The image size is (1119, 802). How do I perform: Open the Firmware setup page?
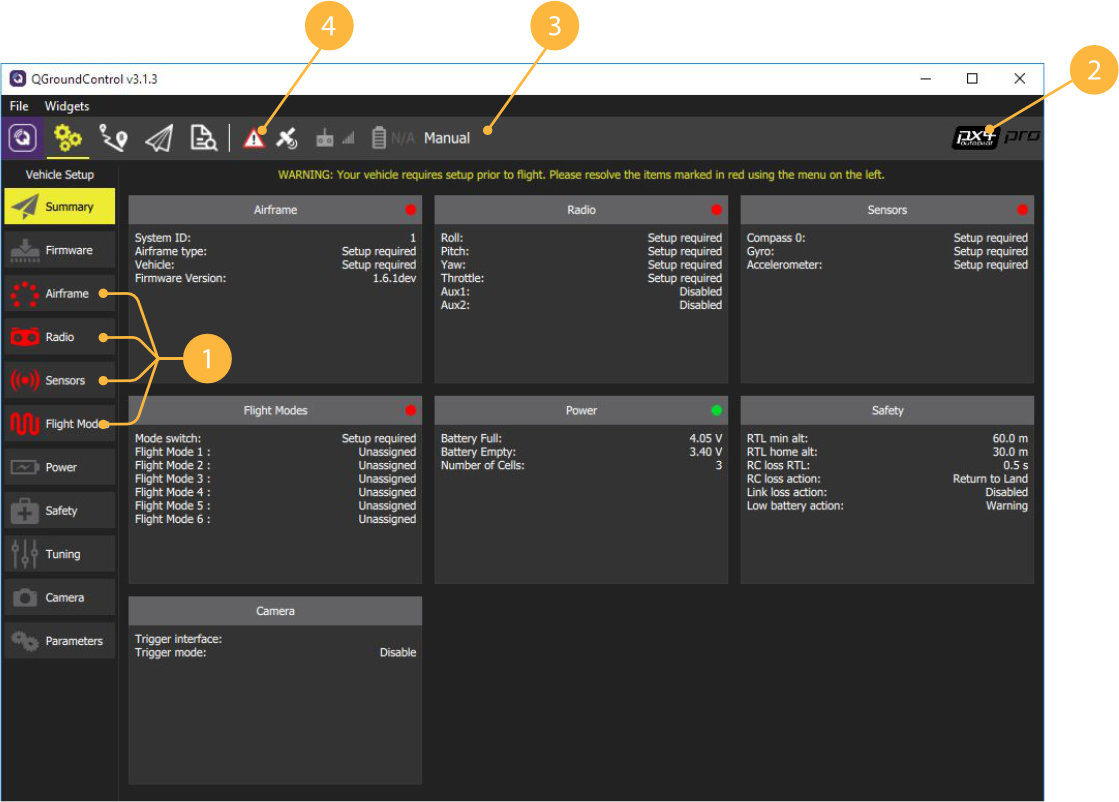click(x=59, y=250)
